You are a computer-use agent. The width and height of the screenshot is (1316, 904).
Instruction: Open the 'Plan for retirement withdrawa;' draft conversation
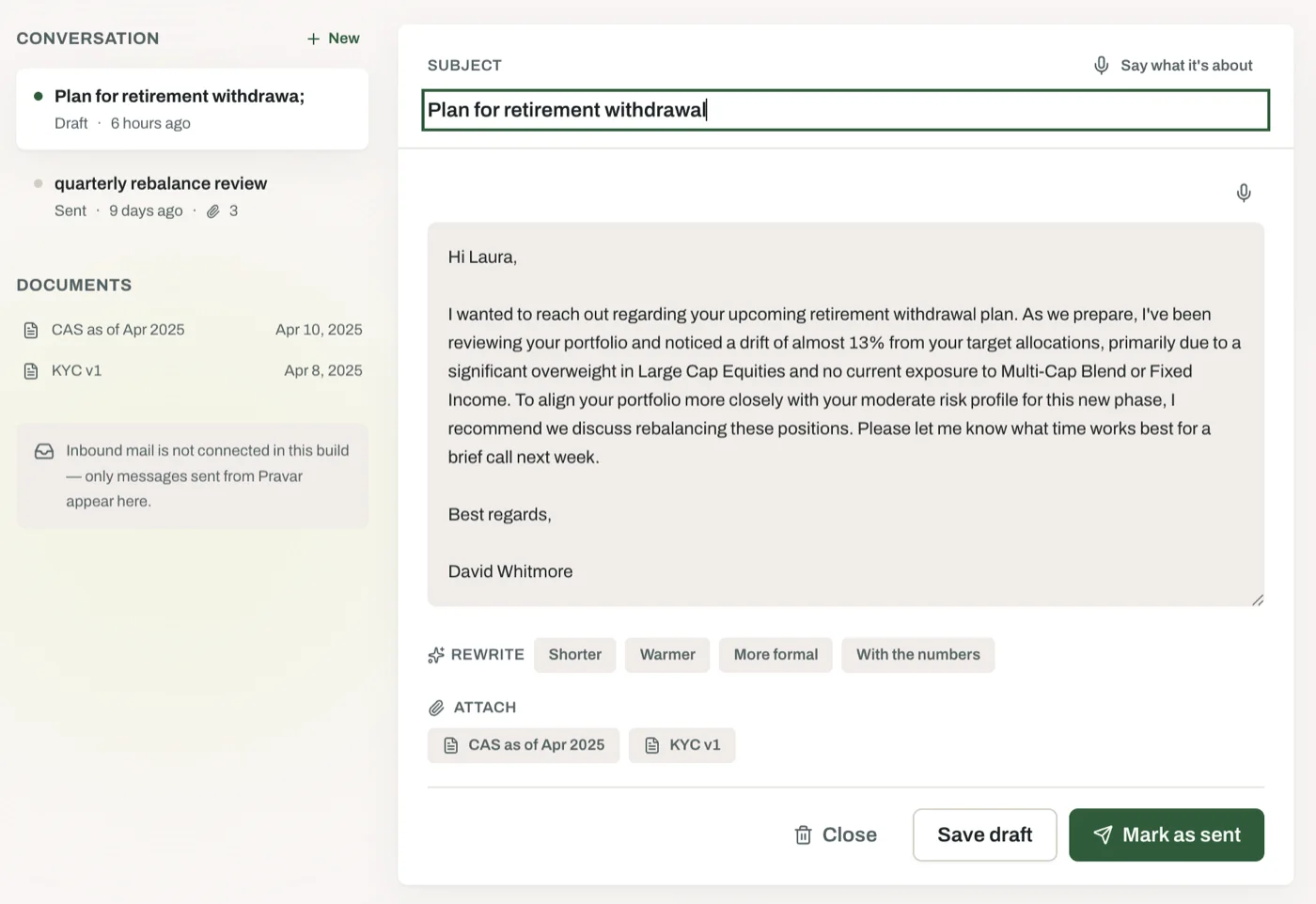coord(192,109)
